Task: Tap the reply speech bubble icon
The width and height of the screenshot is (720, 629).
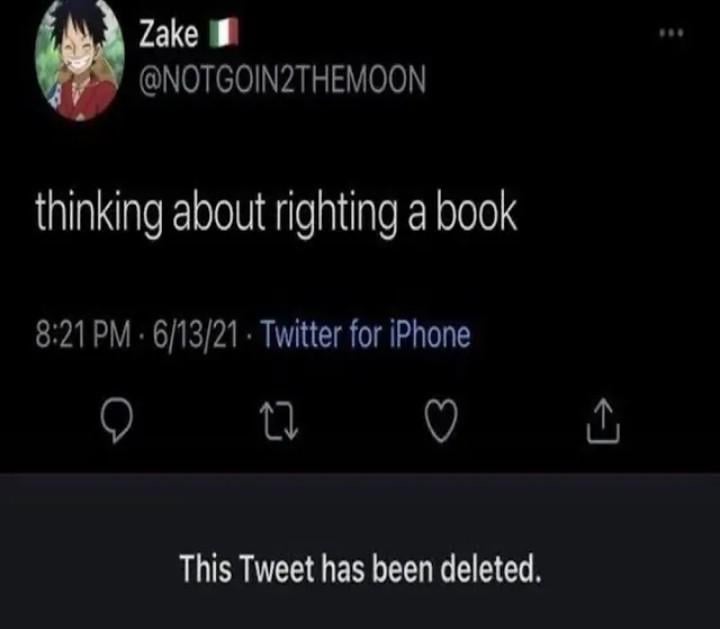Action: [x=117, y=420]
